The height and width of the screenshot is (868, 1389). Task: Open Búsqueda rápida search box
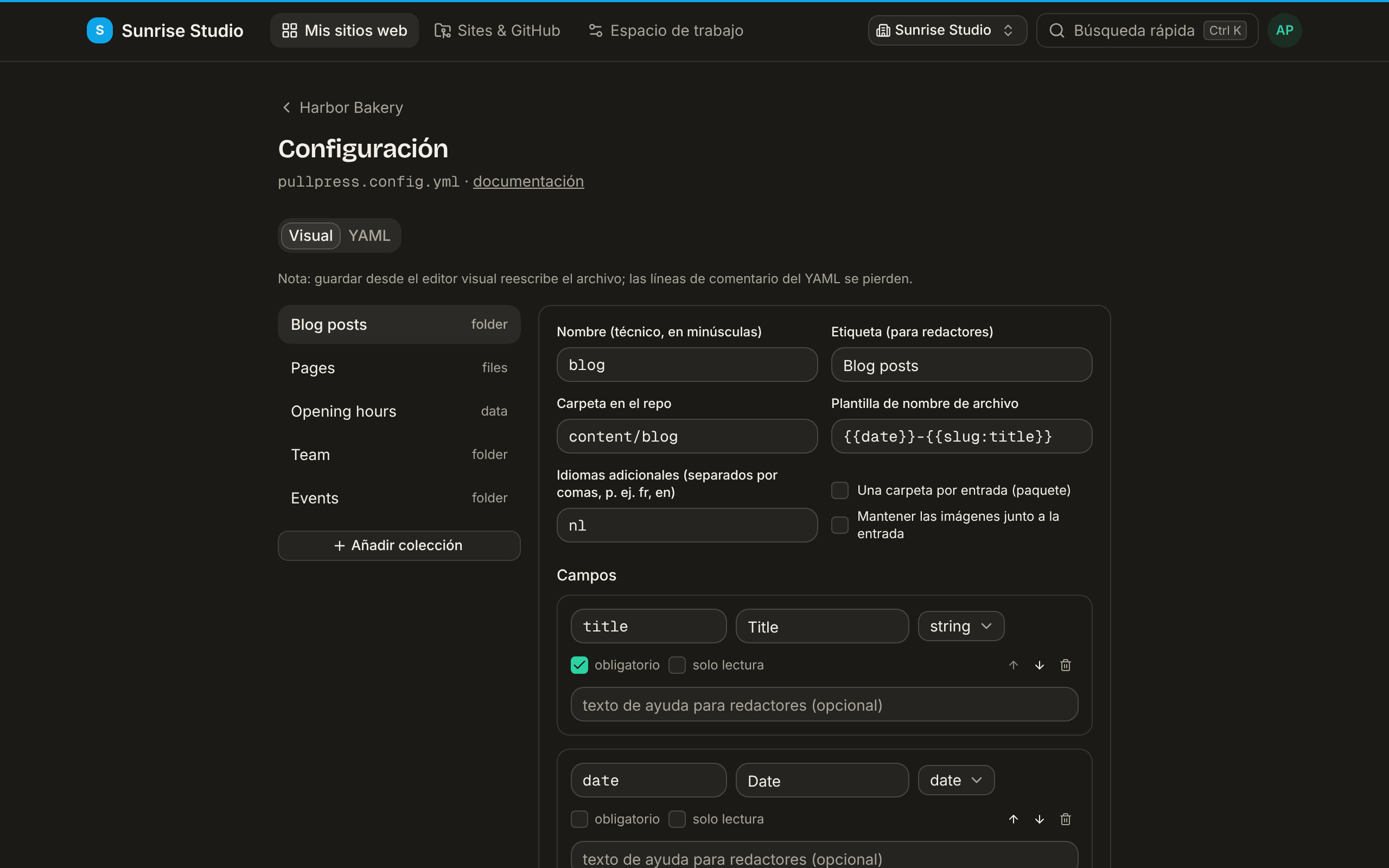pos(1147,30)
